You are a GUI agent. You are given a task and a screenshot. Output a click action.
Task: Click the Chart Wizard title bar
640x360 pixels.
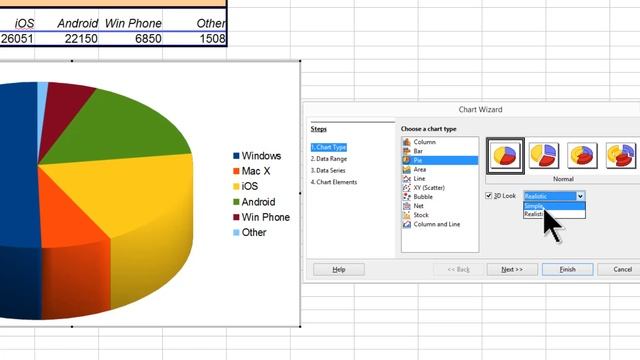coord(472,109)
